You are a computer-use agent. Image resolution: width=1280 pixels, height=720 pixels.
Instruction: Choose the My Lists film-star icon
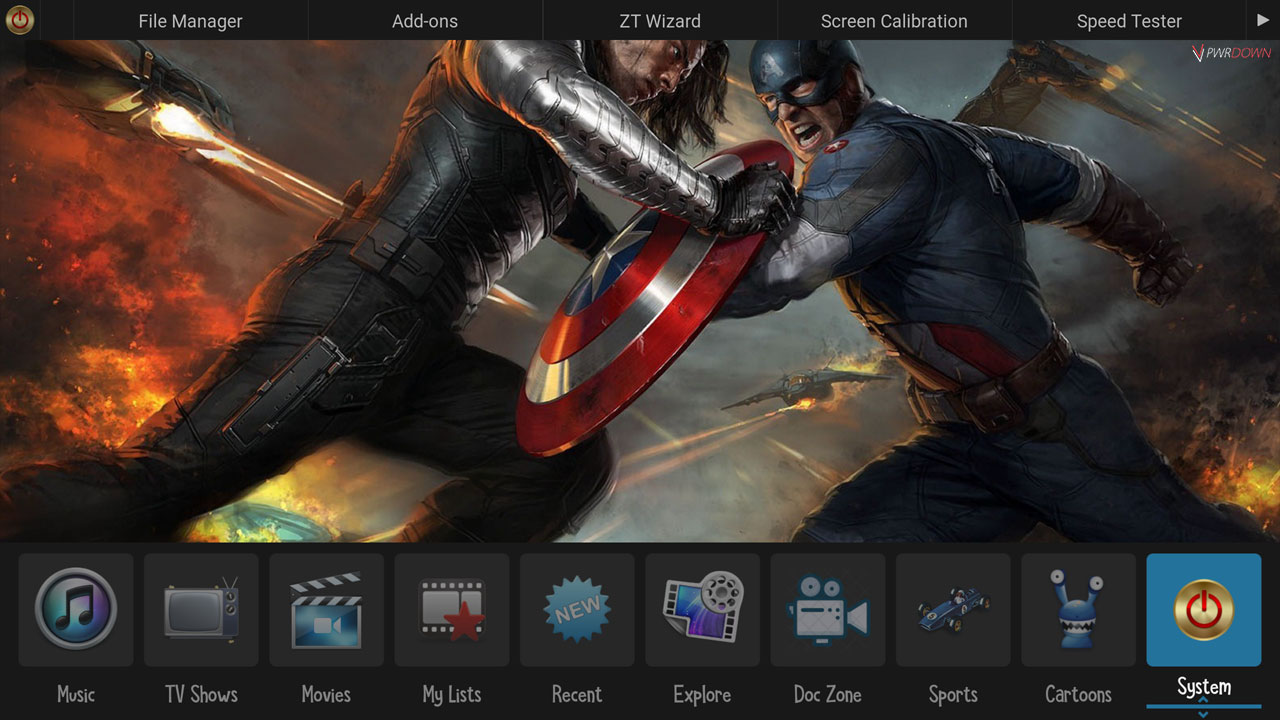(452, 610)
